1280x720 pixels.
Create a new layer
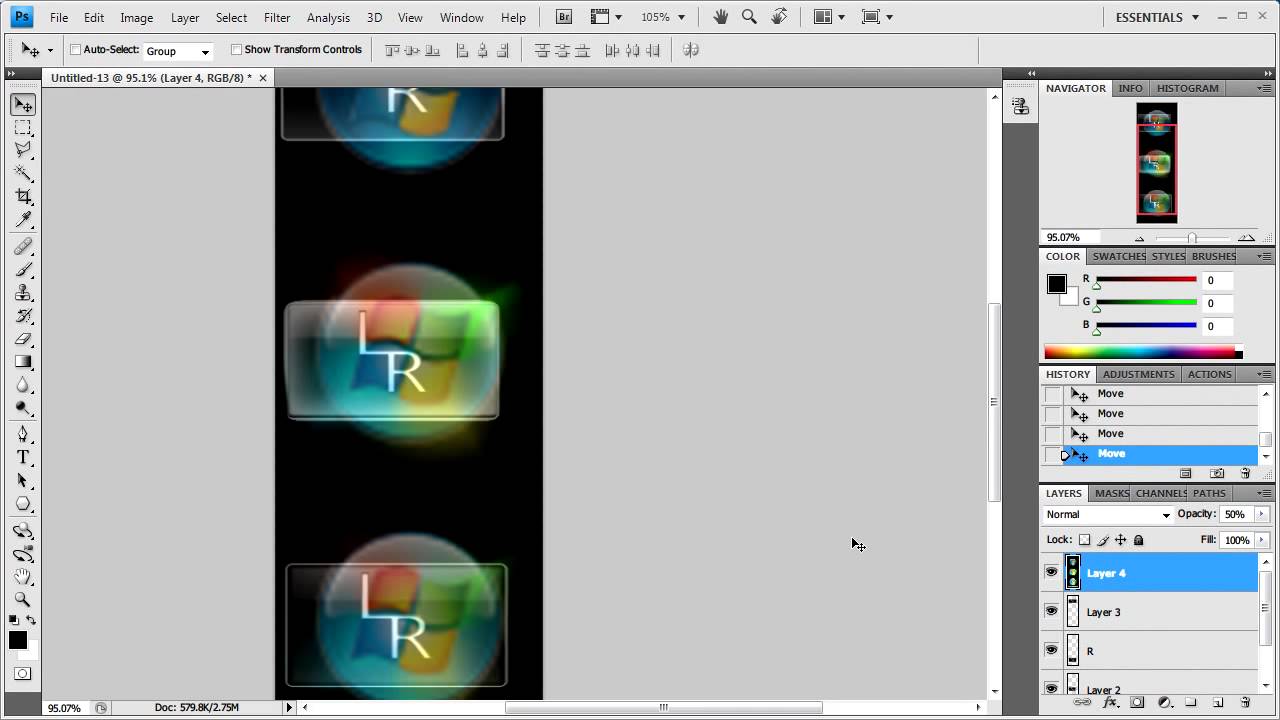point(1218,703)
